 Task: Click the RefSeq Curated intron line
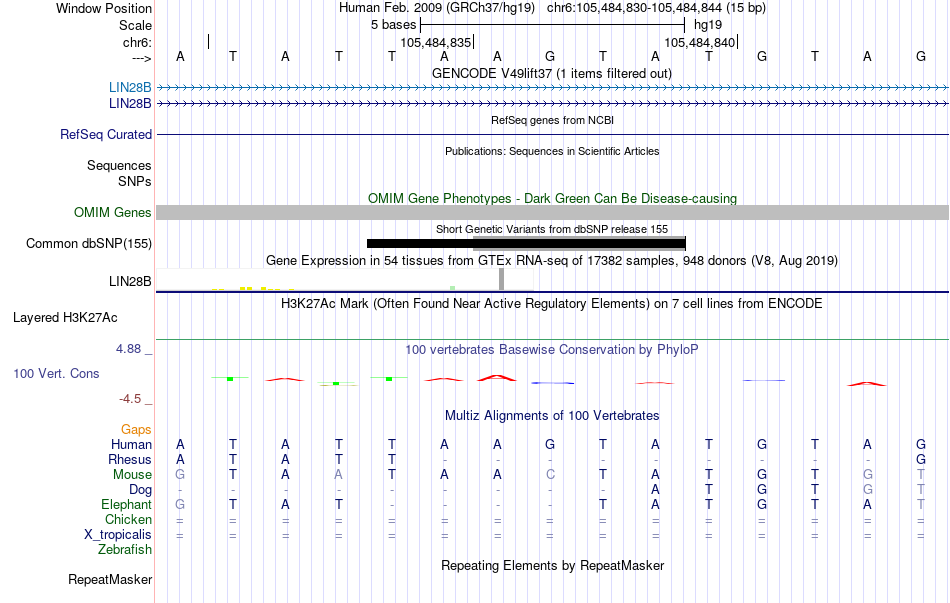point(552,135)
